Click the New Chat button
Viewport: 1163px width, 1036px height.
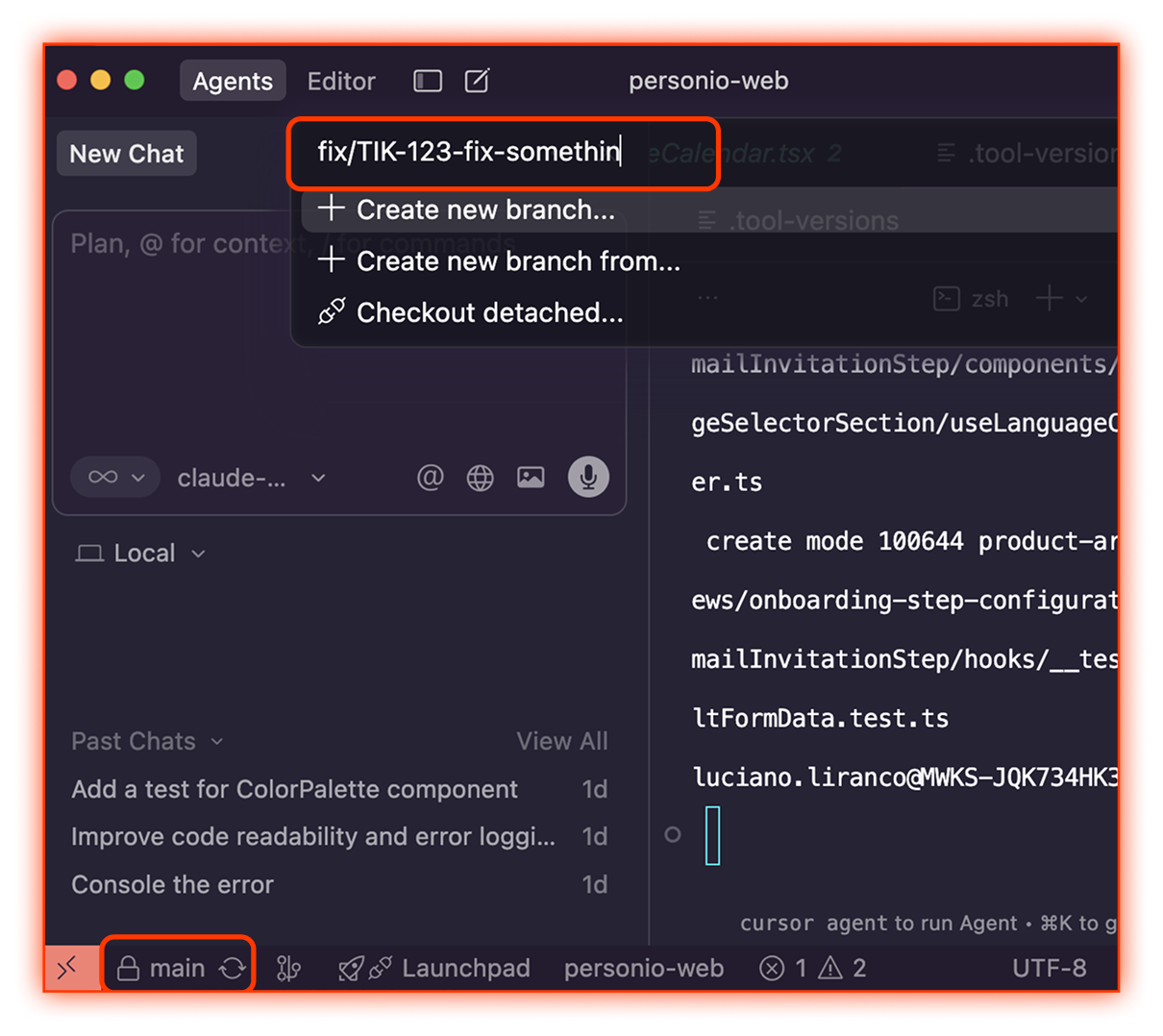click(126, 153)
